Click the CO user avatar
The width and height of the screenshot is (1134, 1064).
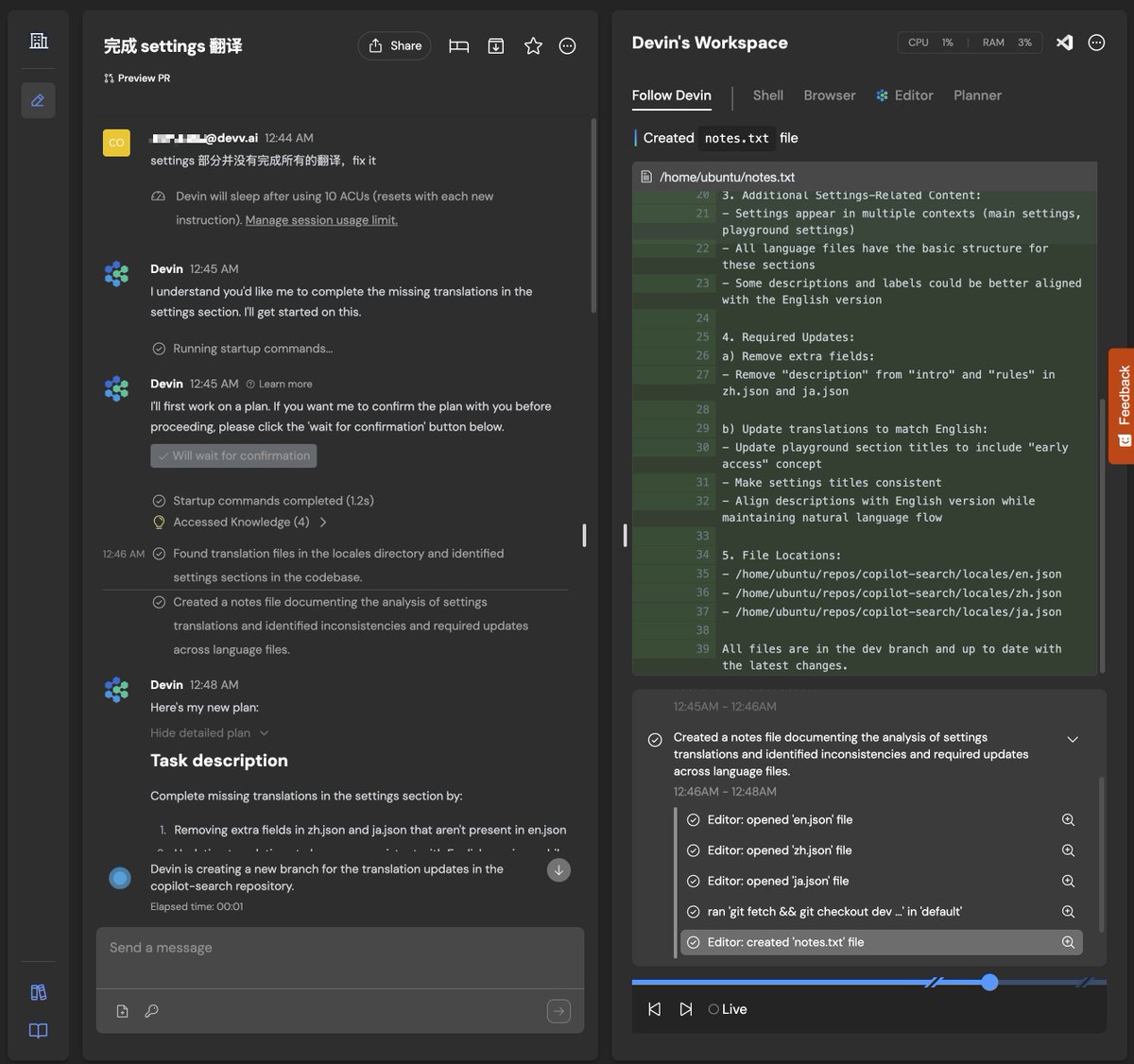(116, 143)
